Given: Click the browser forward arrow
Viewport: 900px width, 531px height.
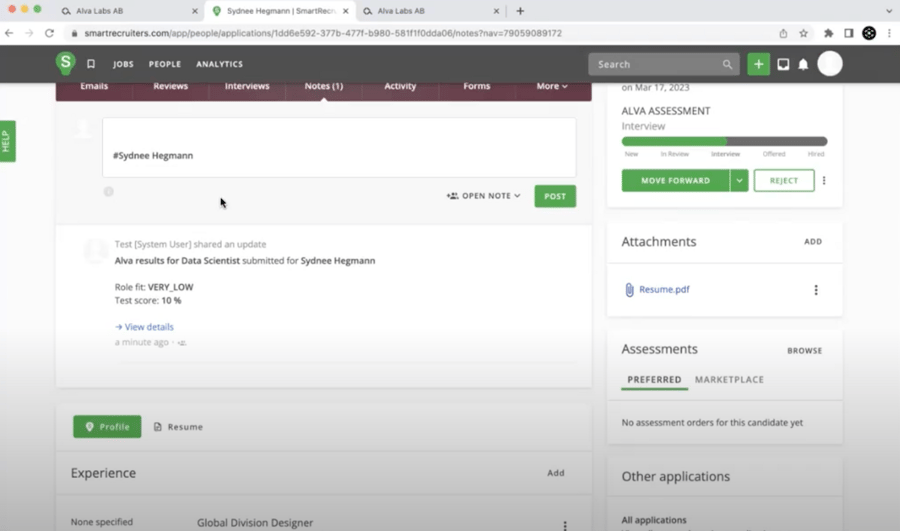Looking at the screenshot, I should (x=29, y=33).
